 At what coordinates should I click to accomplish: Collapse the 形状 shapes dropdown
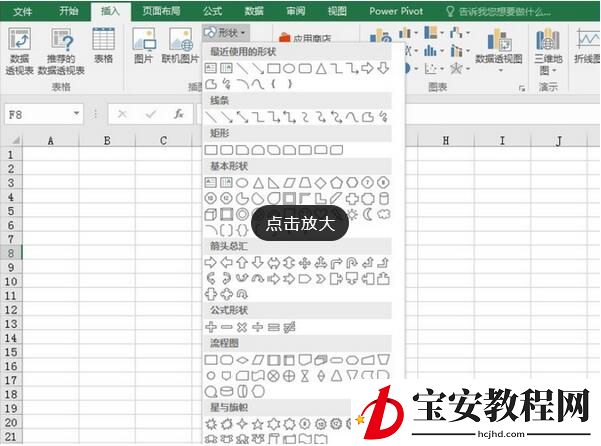pos(226,33)
